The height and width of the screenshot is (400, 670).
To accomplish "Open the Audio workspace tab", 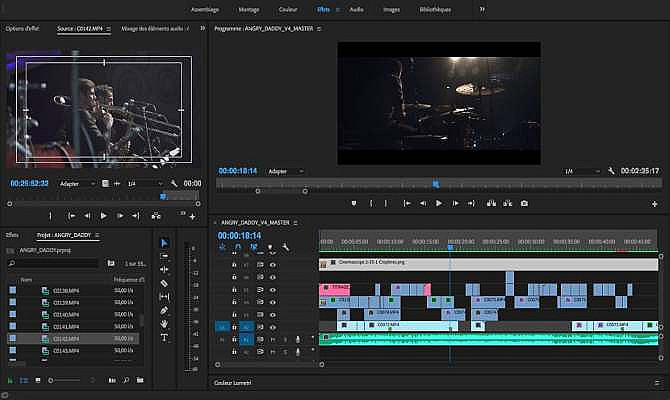I will [356, 9].
